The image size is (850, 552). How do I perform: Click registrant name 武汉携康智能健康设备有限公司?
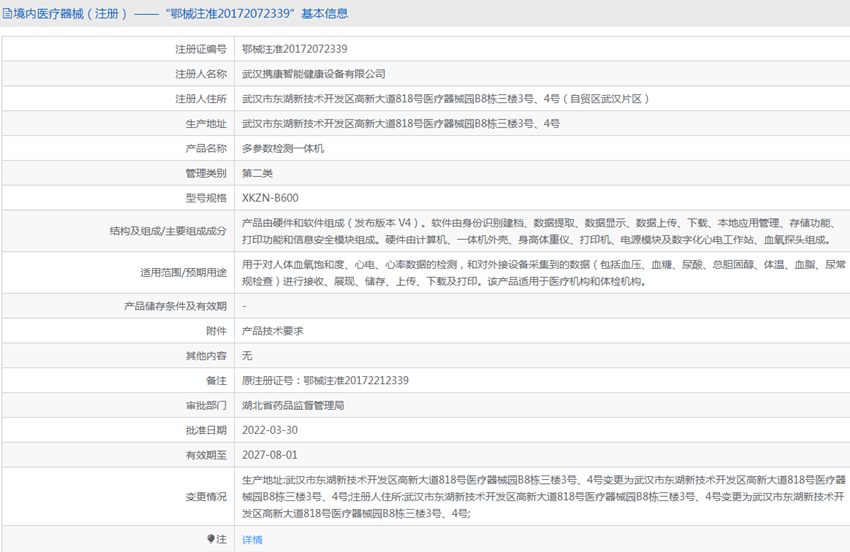[314, 74]
